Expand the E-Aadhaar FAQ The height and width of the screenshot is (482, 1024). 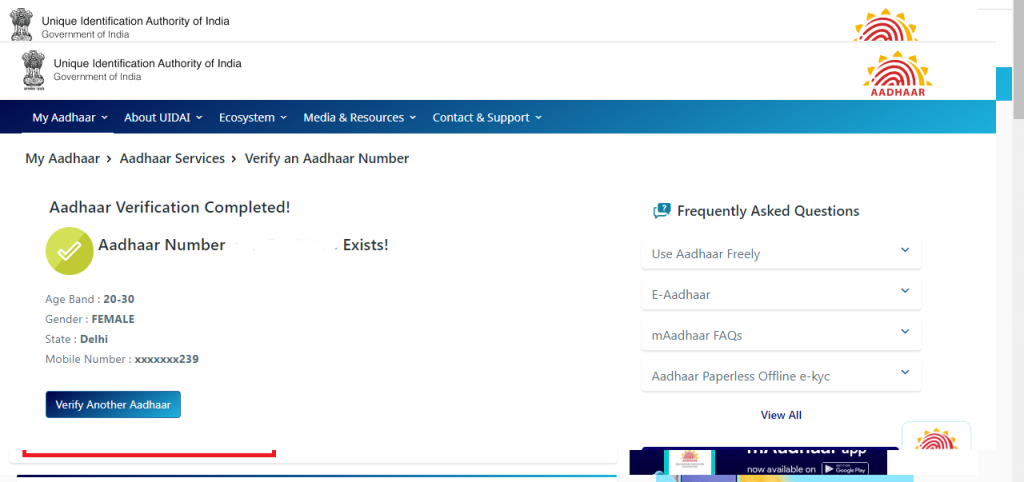point(782,295)
